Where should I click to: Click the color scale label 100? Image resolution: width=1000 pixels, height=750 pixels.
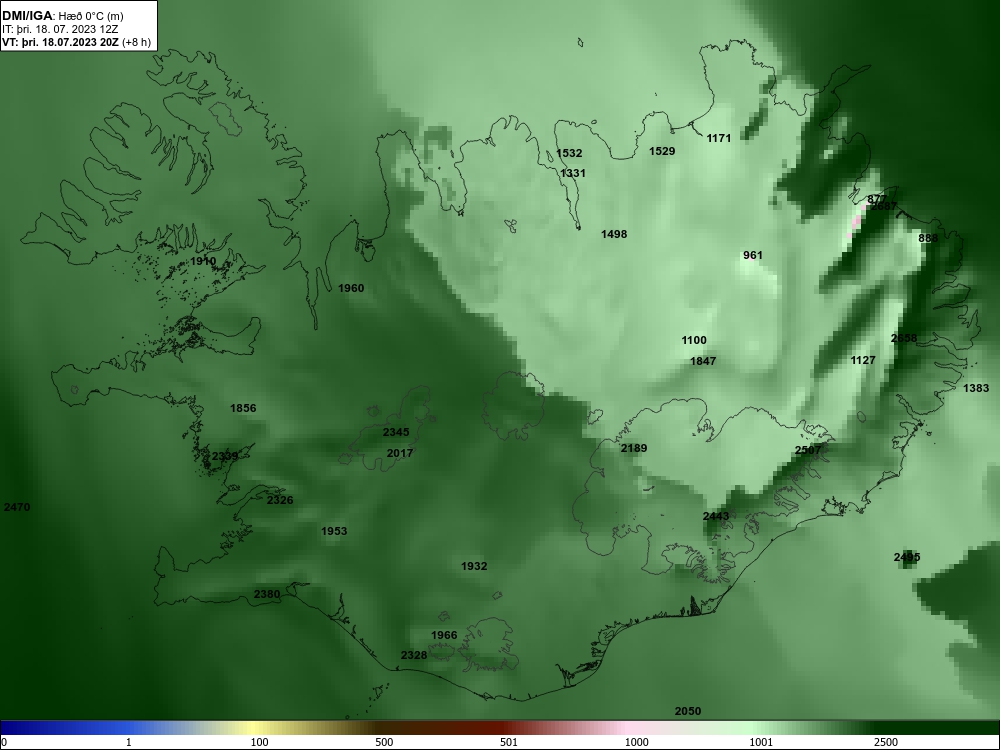click(x=259, y=742)
